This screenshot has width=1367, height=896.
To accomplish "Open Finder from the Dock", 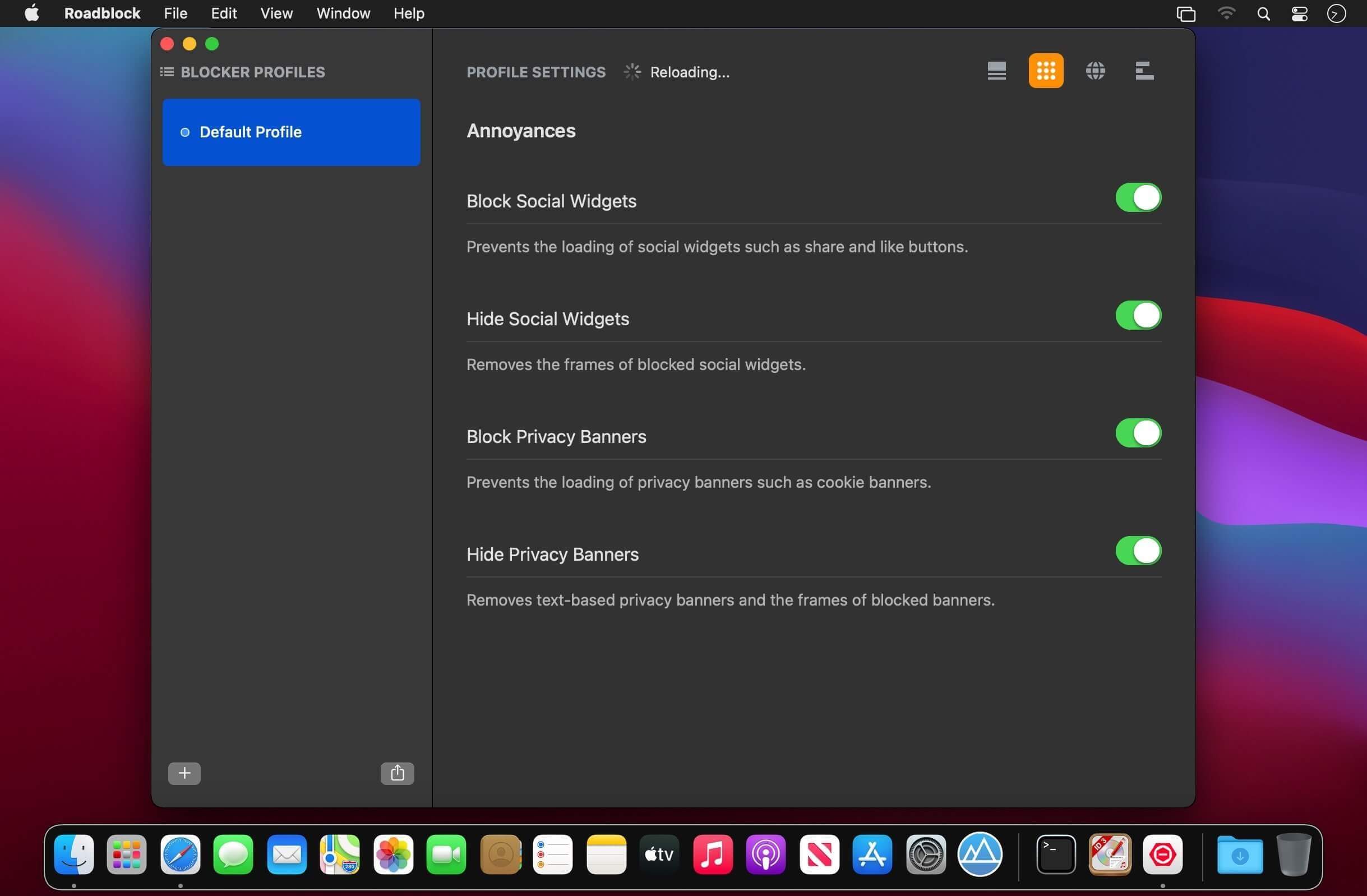I will pos(74,854).
